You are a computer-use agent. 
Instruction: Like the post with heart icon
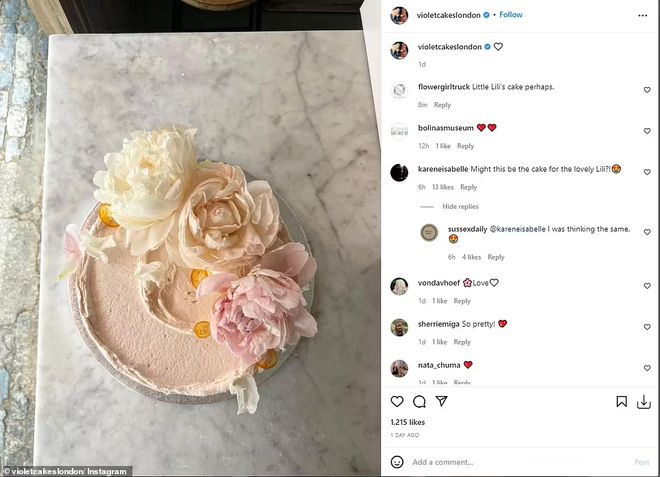(x=397, y=401)
